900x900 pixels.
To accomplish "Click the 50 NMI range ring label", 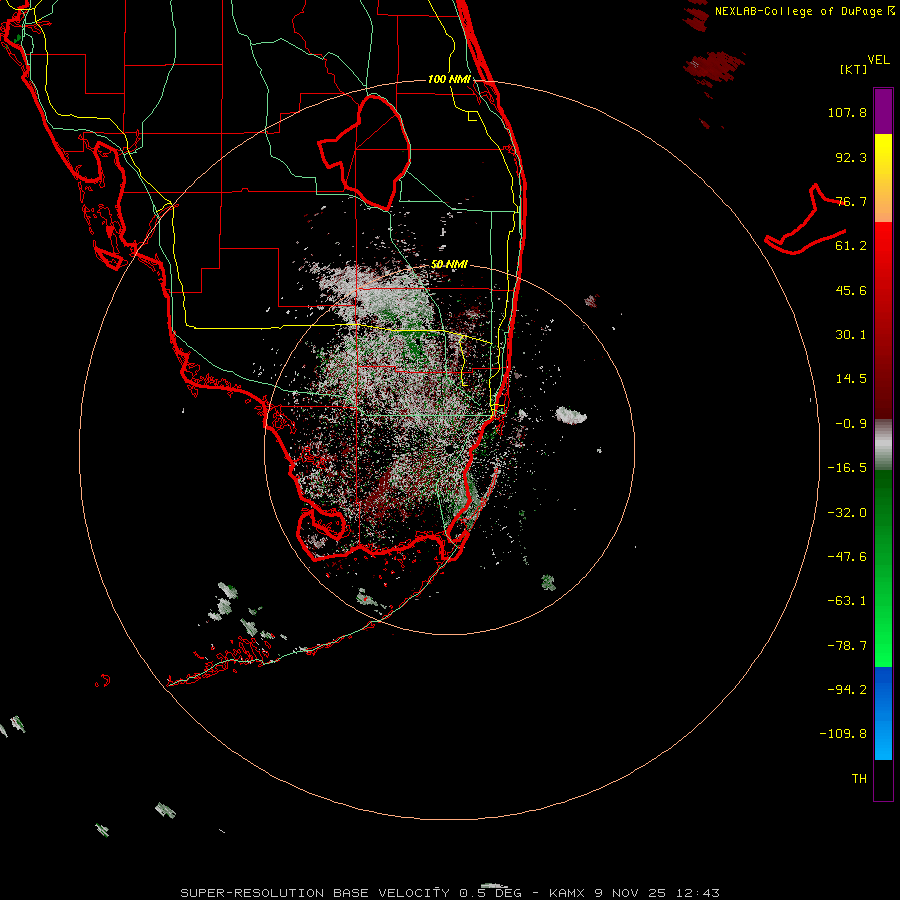I will point(449,264).
